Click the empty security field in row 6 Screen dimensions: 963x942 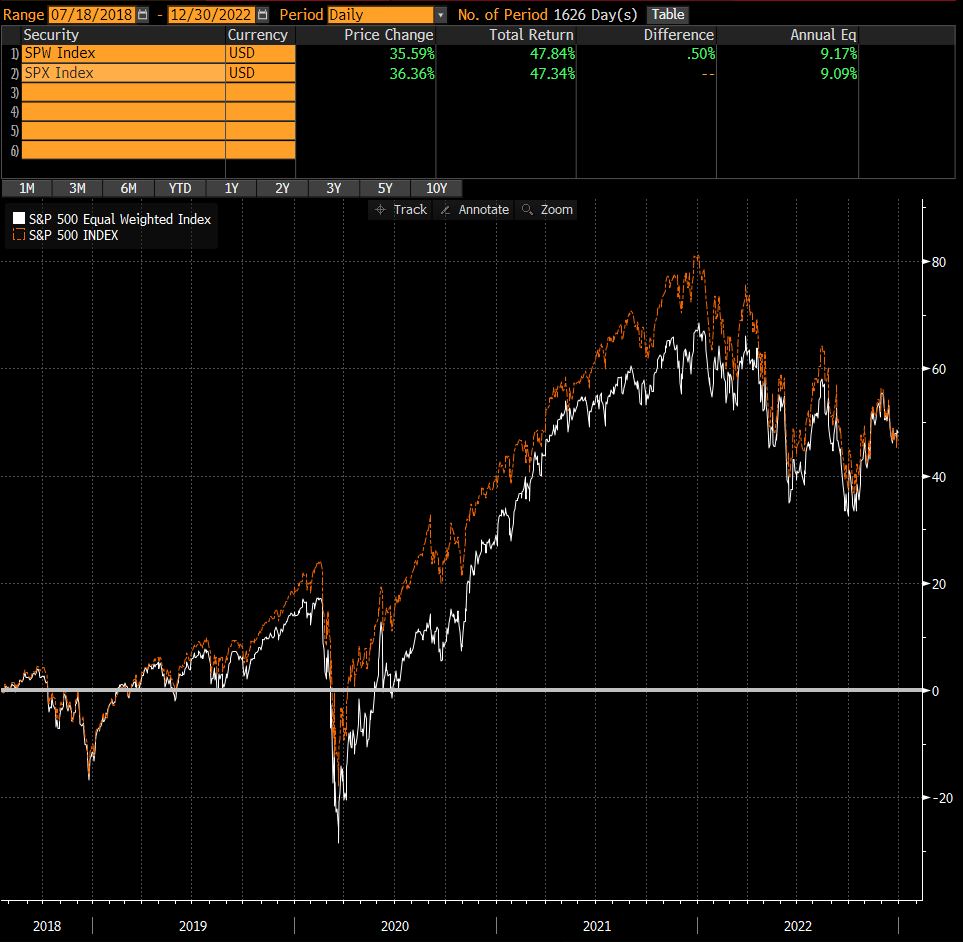point(123,150)
